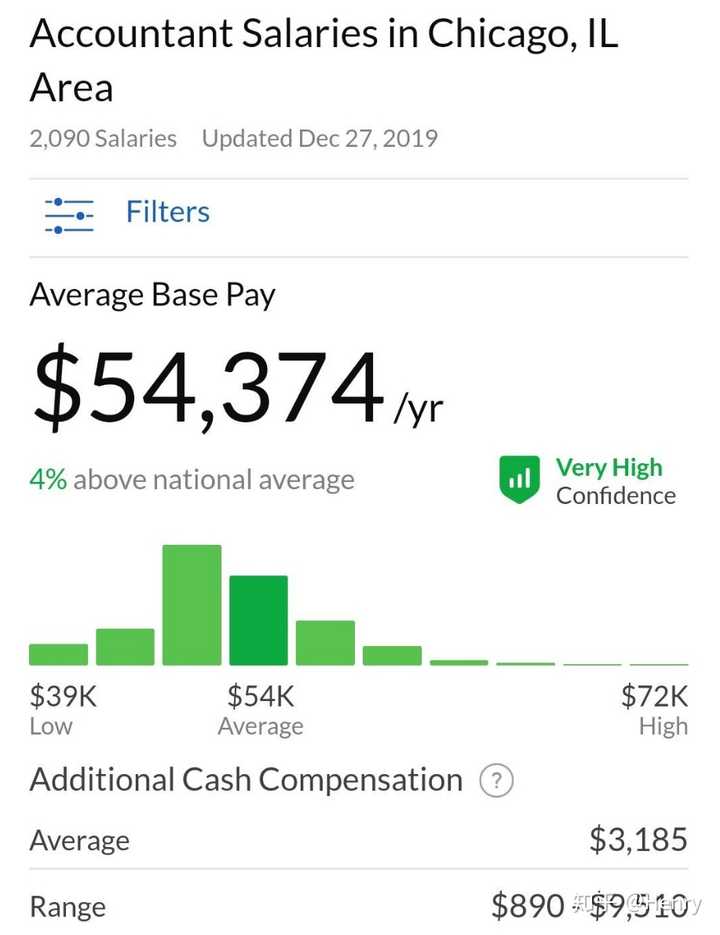Click the dark green average bar
The image size is (720, 935).
click(258, 620)
